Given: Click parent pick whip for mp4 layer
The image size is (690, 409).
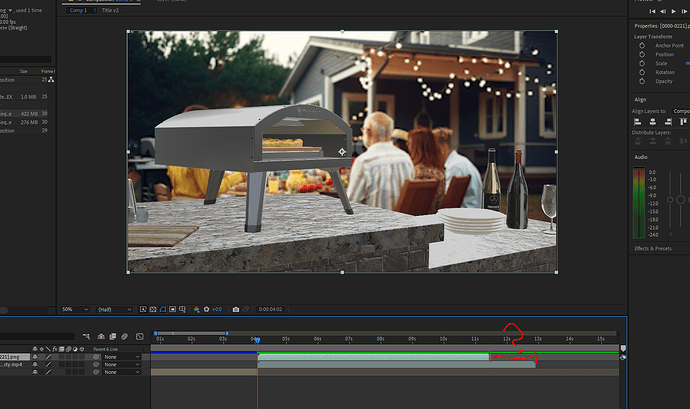Looking at the screenshot, I should tap(96, 365).
